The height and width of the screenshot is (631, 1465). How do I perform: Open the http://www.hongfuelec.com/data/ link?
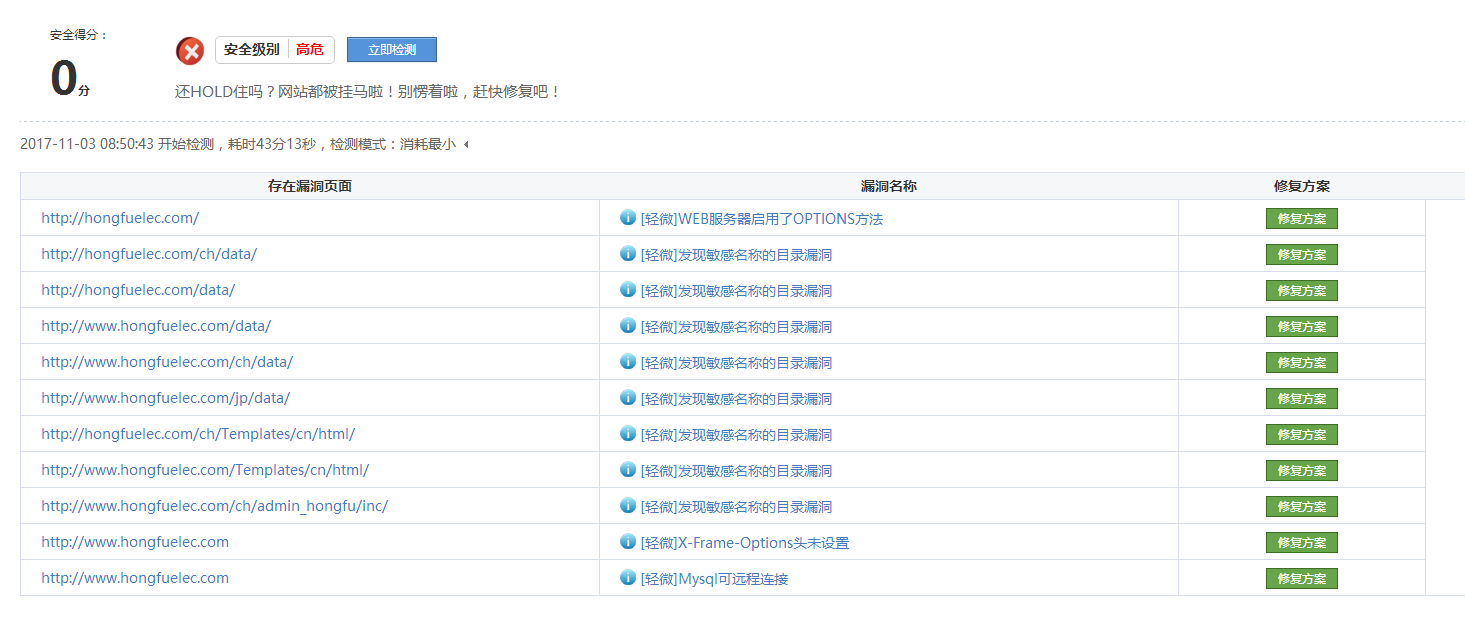156,326
